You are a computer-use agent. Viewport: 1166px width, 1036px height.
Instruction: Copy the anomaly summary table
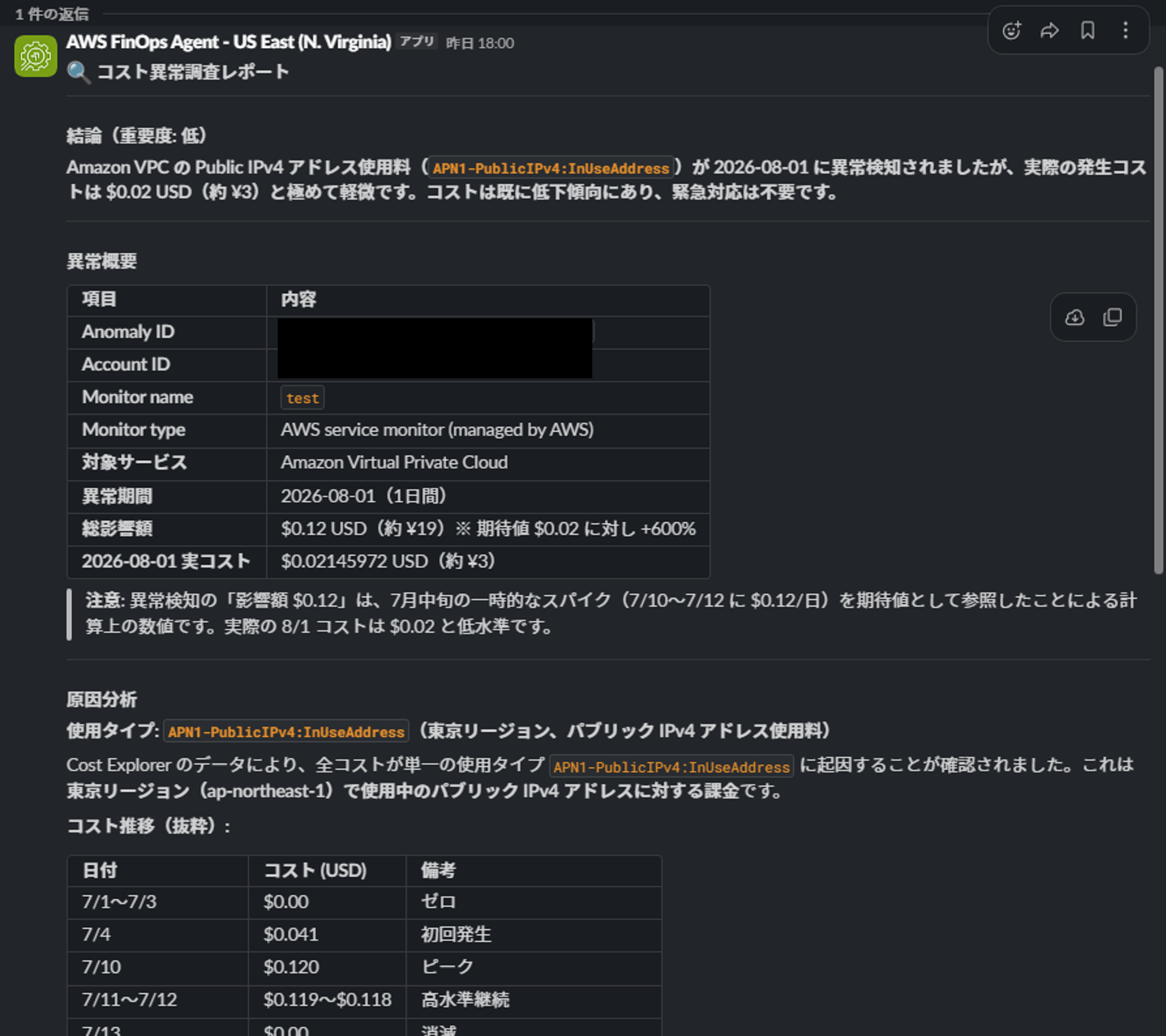pos(1112,317)
